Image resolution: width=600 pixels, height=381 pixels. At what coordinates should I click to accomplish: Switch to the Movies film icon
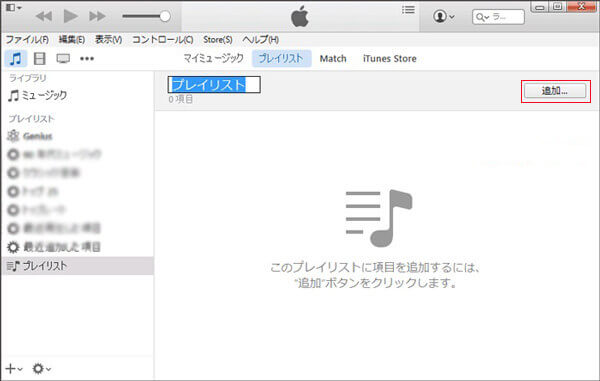click(39, 59)
